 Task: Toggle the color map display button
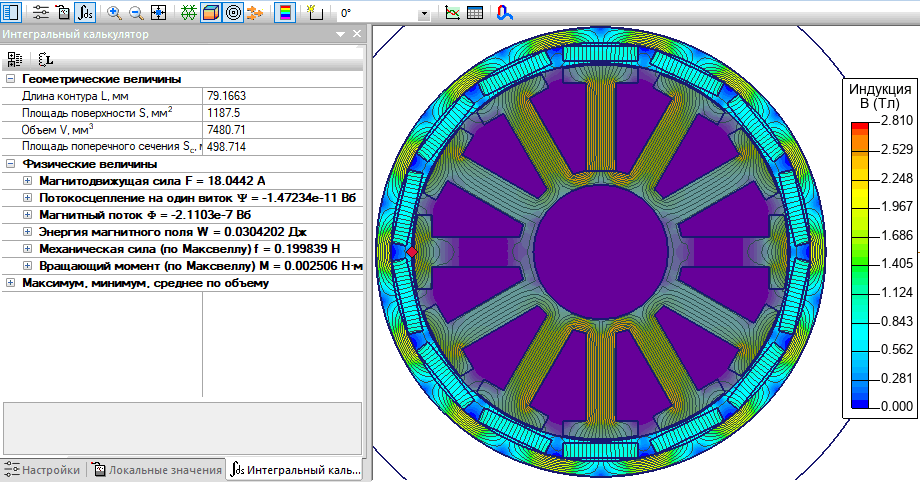tap(284, 13)
